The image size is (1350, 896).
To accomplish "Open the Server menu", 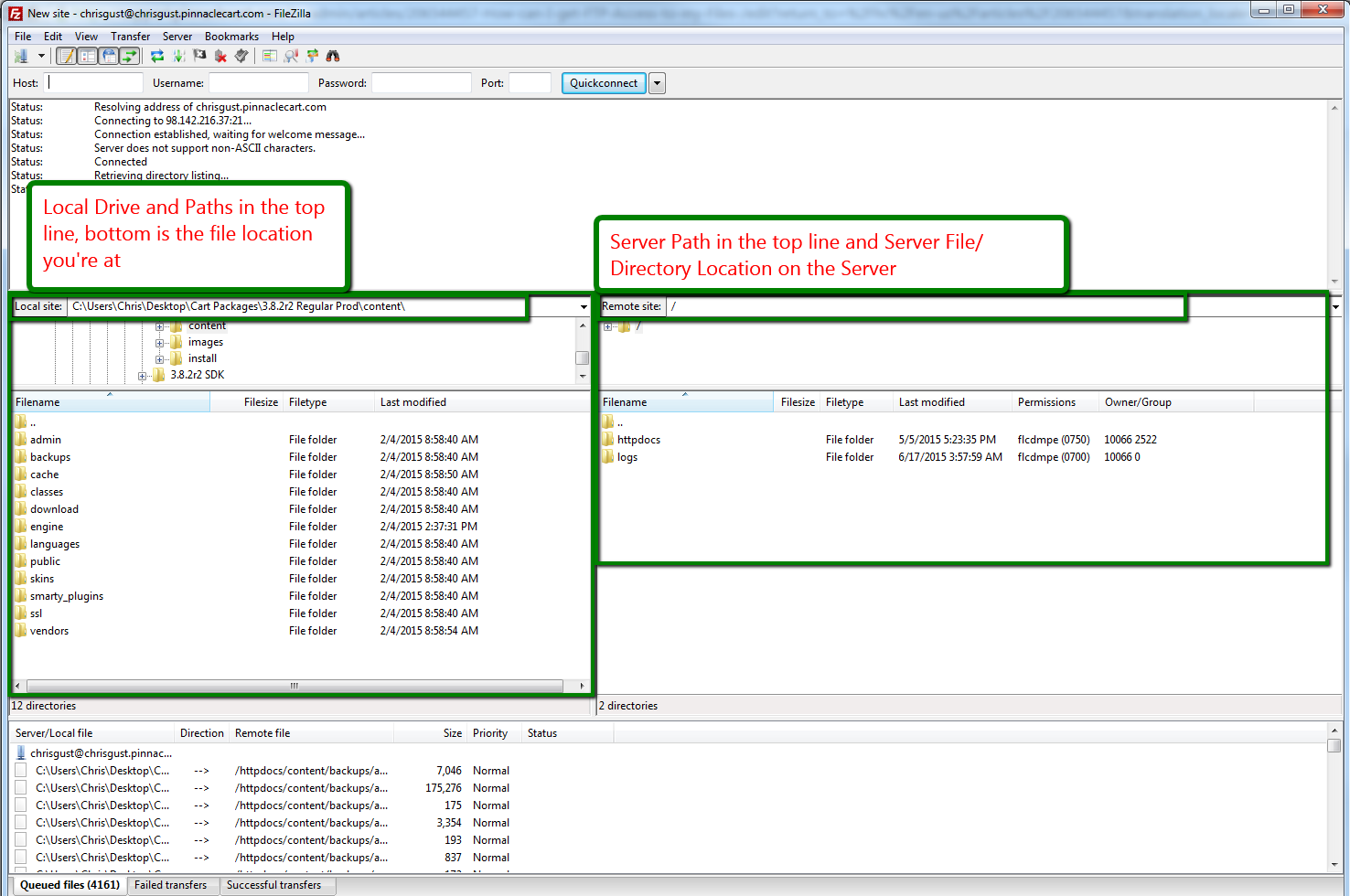I will tap(177, 37).
